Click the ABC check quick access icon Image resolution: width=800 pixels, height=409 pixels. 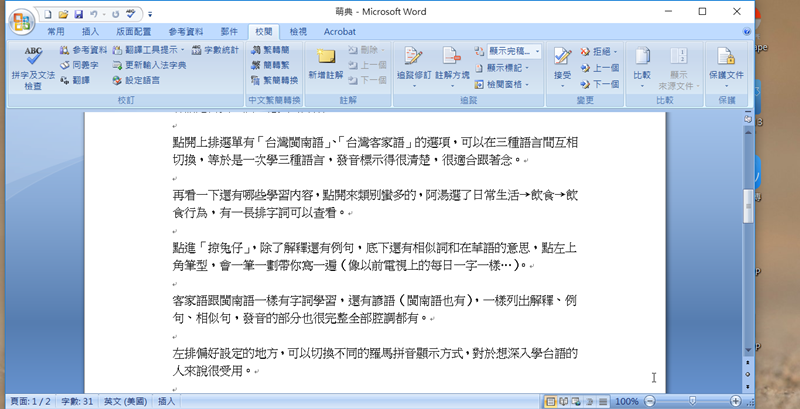tap(131, 14)
